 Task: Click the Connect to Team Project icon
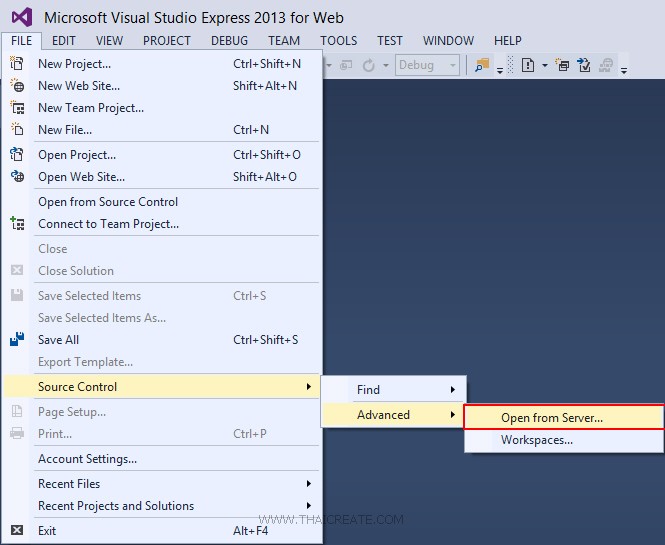pos(17,223)
